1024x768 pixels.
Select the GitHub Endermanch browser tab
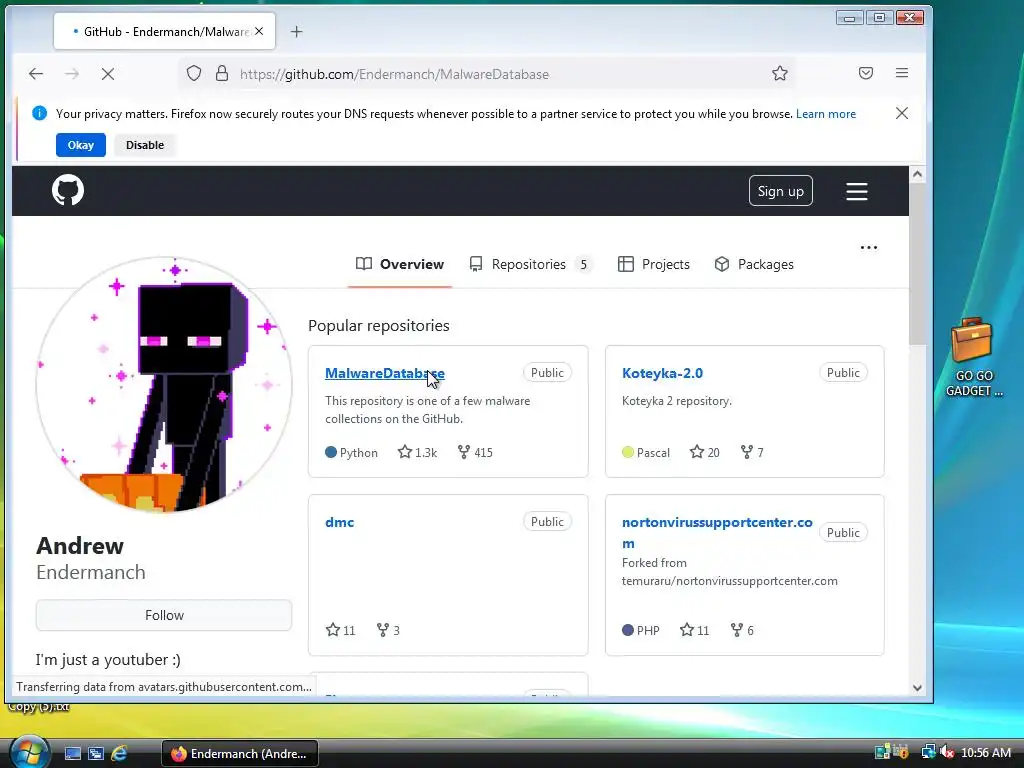(x=164, y=31)
